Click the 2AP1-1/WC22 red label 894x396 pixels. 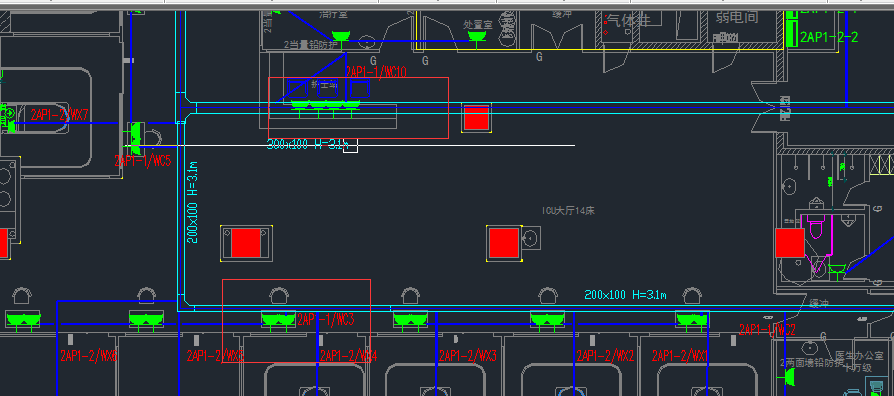pyautogui.click(x=767, y=329)
